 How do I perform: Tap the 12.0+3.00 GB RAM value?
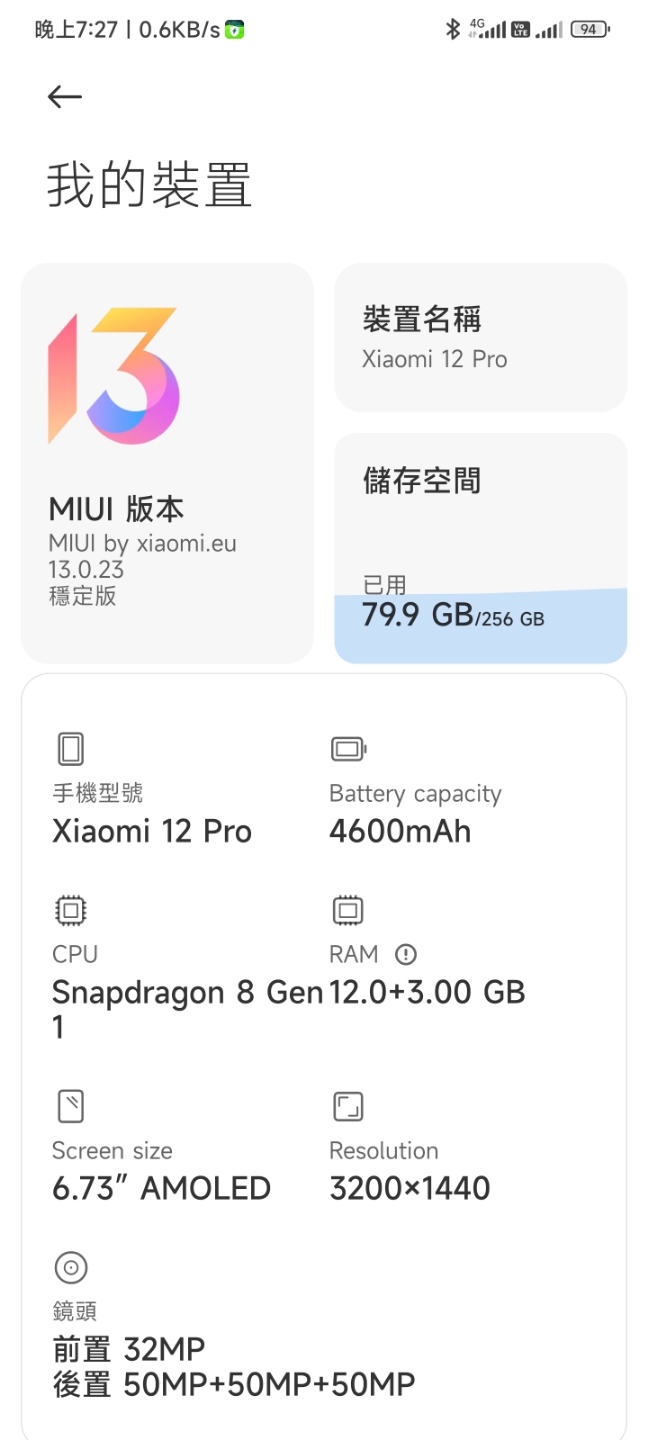point(427,992)
